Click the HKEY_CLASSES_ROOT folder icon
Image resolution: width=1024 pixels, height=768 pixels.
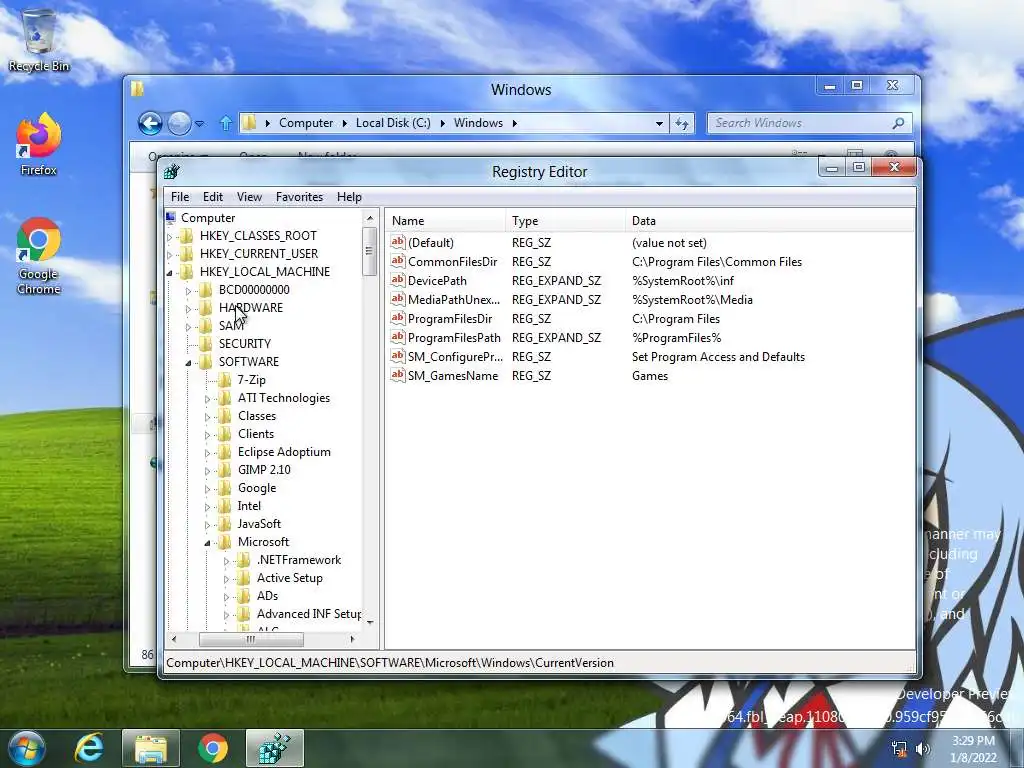pos(187,235)
